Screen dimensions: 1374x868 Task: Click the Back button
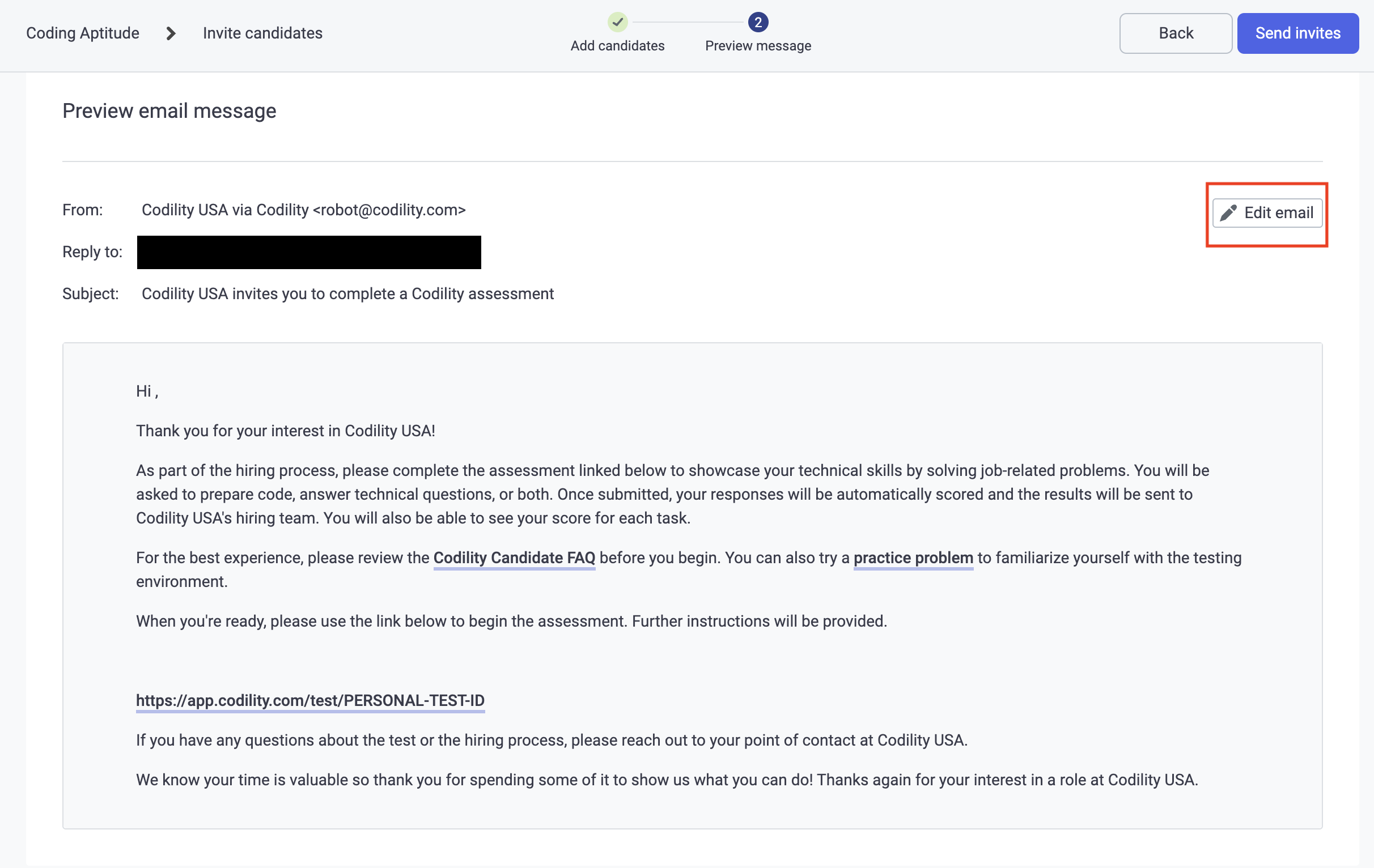(x=1176, y=33)
